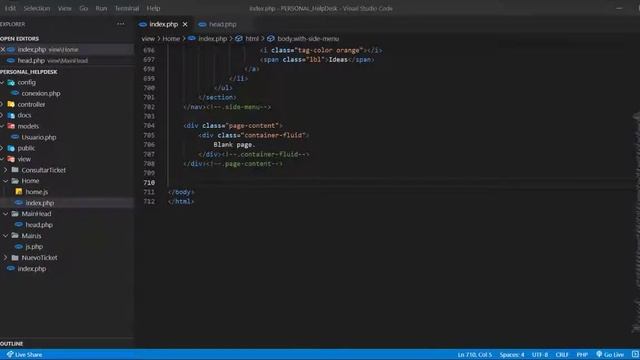The width and height of the screenshot is (640, 360).
Task: Select encoding 'UTF-8' in status bar
Action: point(540,355)
